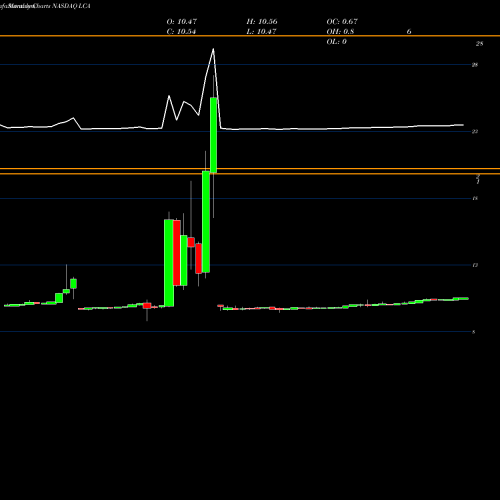Click the '8' price axis label at bottom

tap(473, 332)
